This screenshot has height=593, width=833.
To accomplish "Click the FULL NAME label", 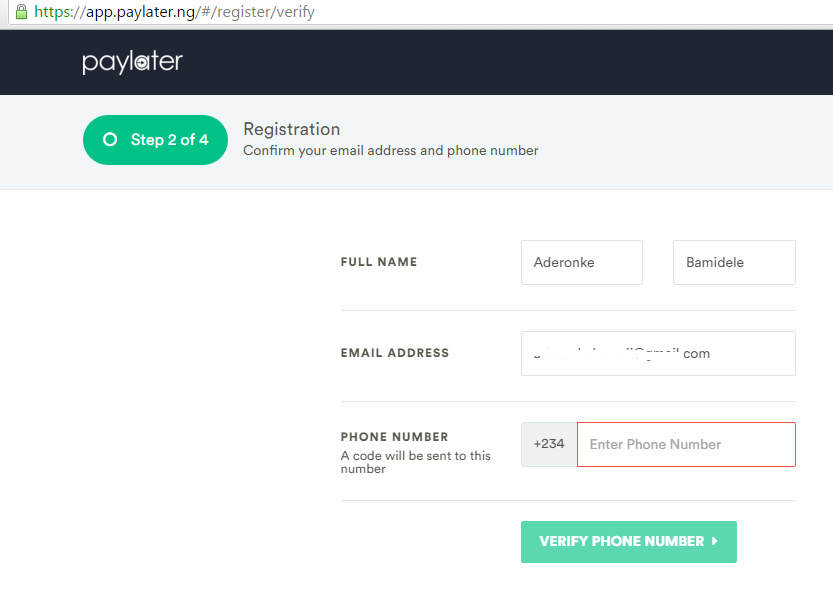I will (379, 262).
